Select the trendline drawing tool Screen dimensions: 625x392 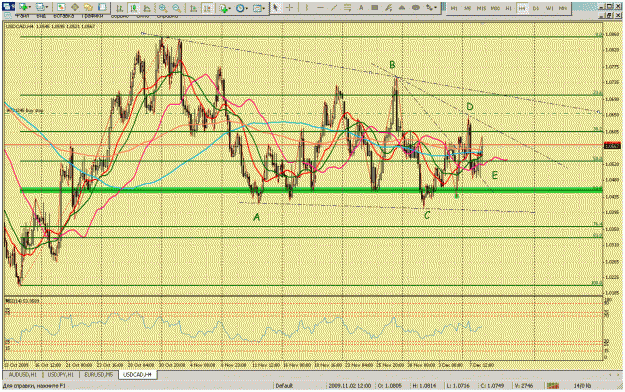click(334, 8)
